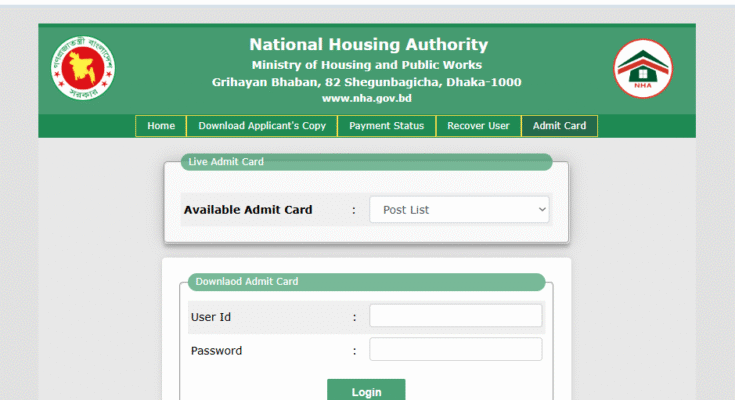Click the Password label text
735x400 pixels.
click(217, 351)
